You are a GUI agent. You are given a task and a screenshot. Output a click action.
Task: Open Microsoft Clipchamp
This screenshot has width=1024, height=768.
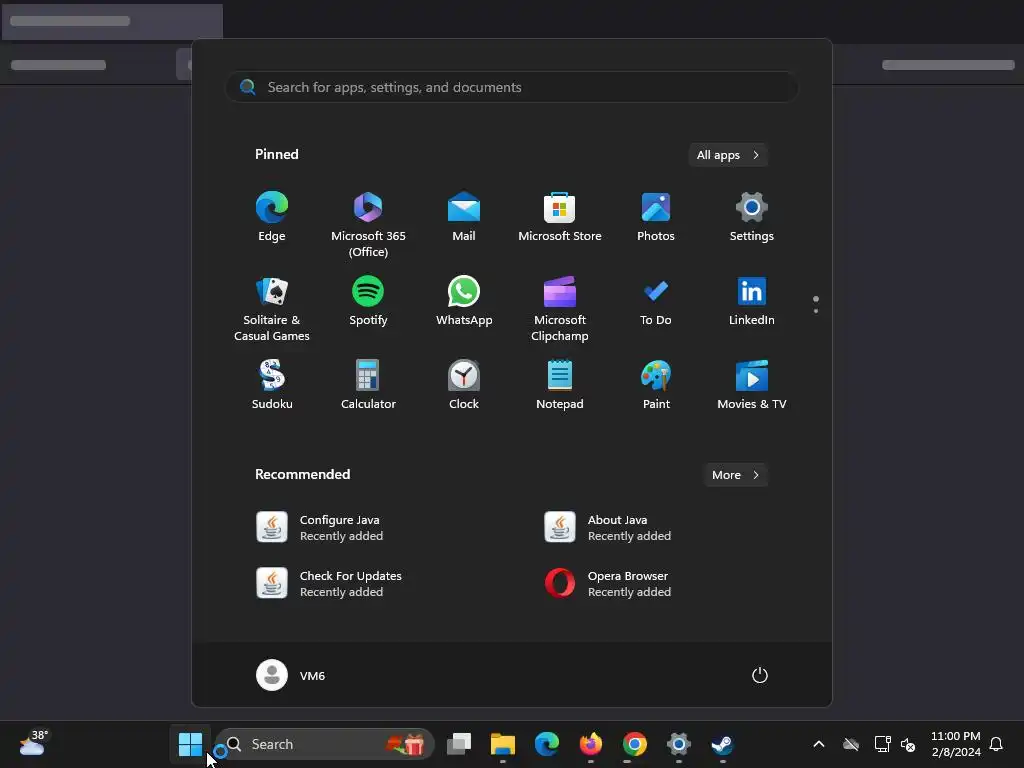560,308
